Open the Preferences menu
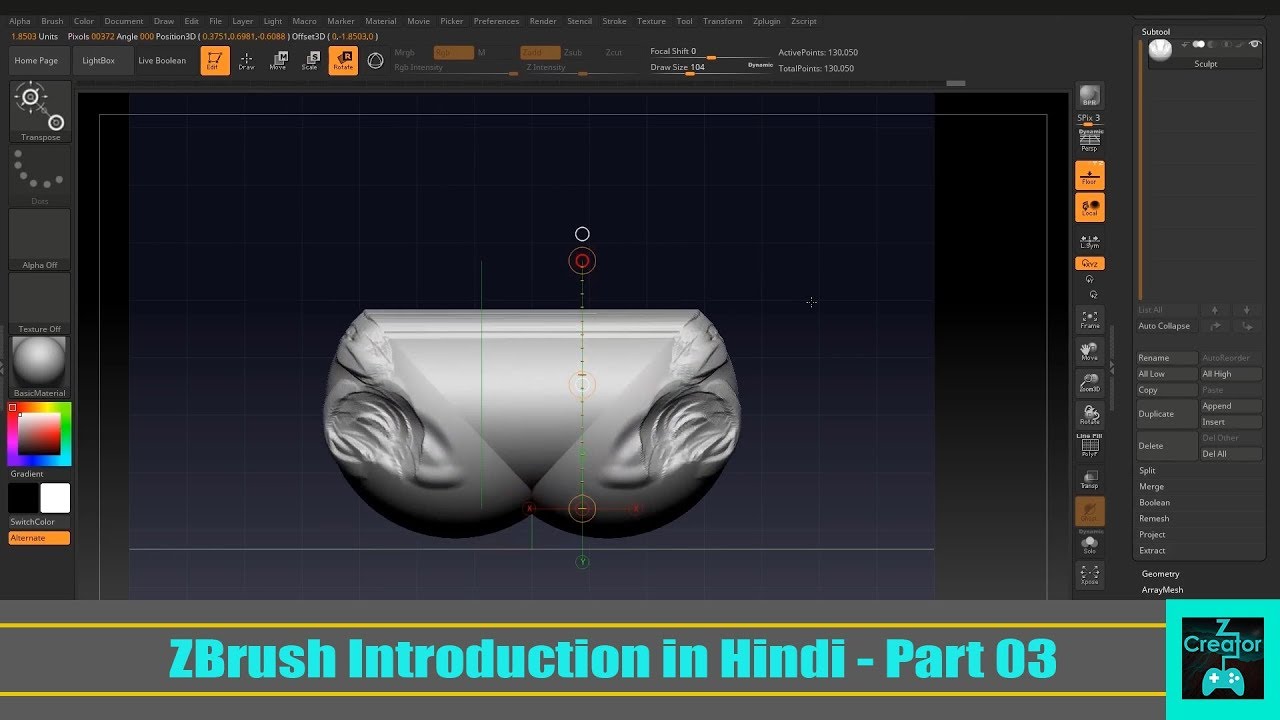 pyautogui.click(x=496, y=21)
